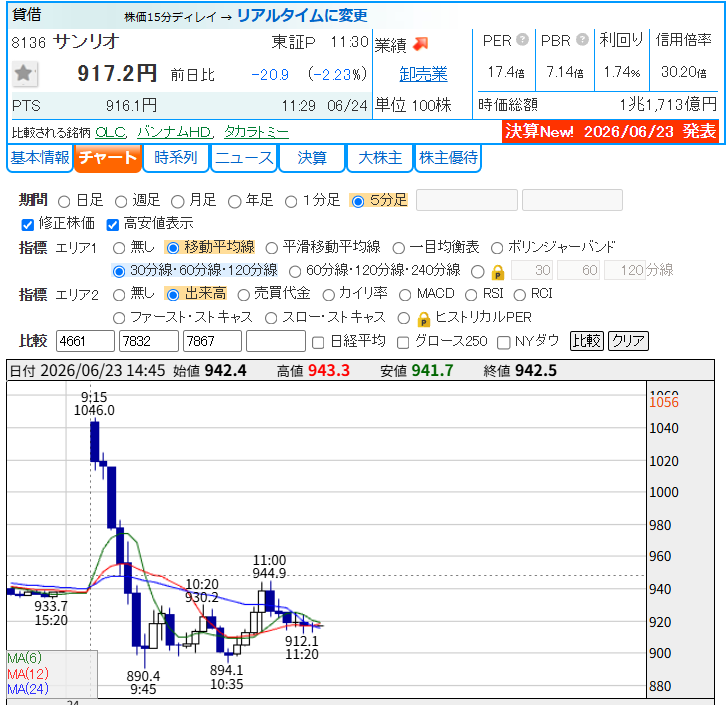Image resolution: width=726 pixels, height=705 pixels.
Task: Click the second blank period date field
Action: 572,200
